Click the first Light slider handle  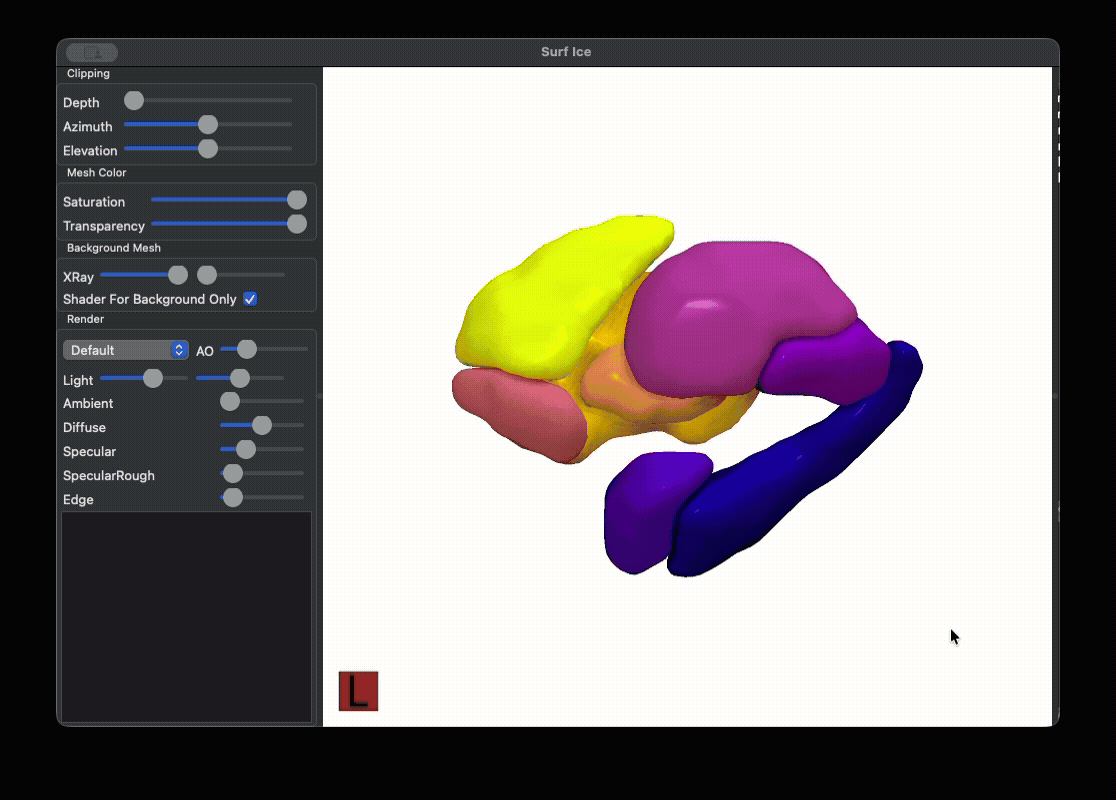153,379
